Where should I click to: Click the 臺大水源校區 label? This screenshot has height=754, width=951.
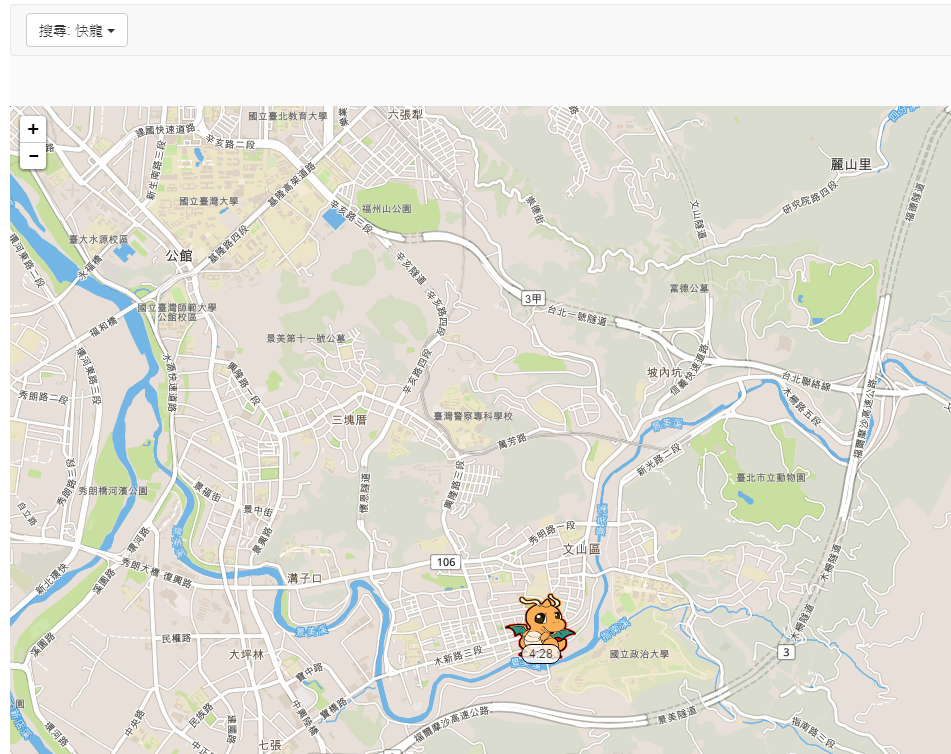coord(98,240)
